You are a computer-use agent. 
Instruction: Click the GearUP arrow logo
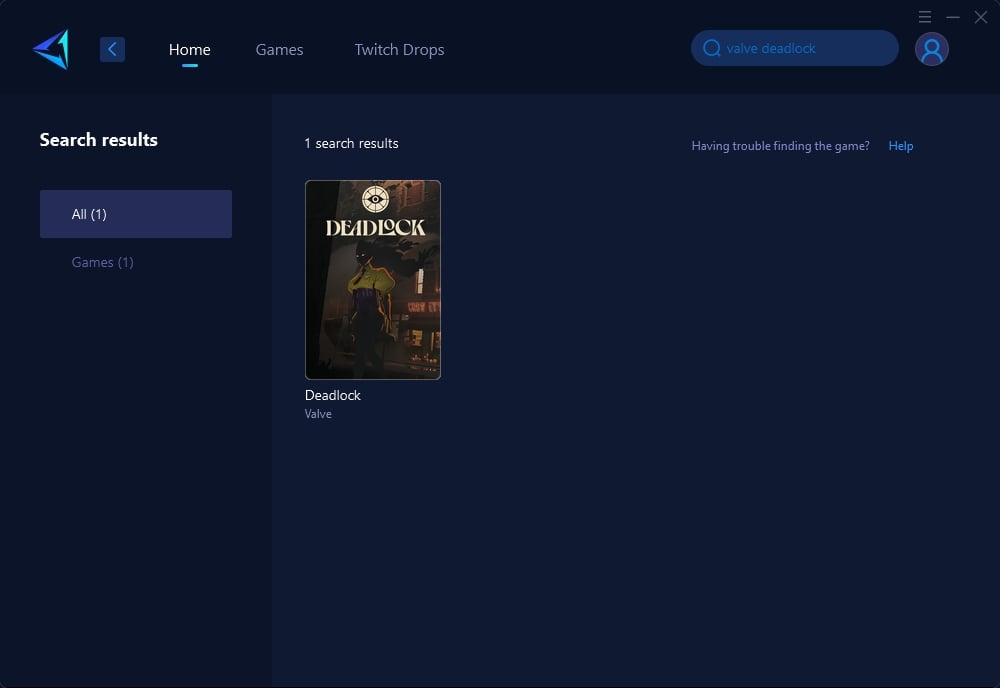tap(51, 49)
